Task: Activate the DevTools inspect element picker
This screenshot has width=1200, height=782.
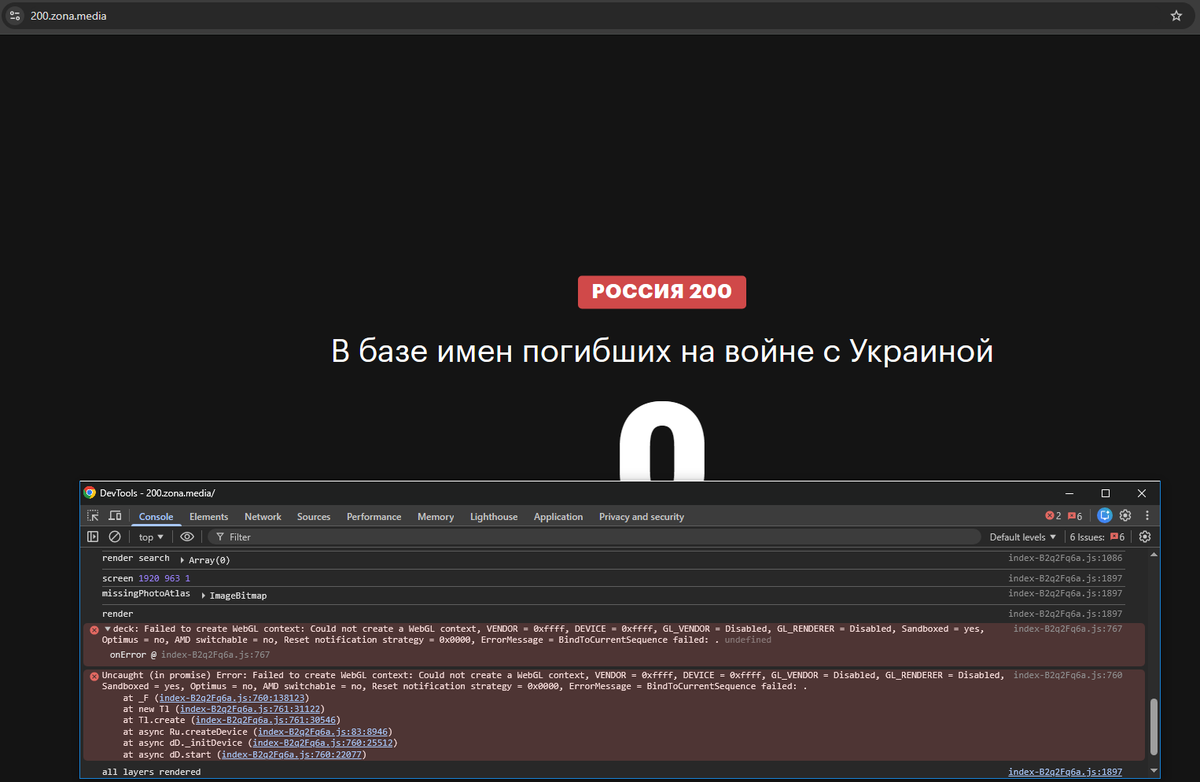Action: tap(93, 516)
